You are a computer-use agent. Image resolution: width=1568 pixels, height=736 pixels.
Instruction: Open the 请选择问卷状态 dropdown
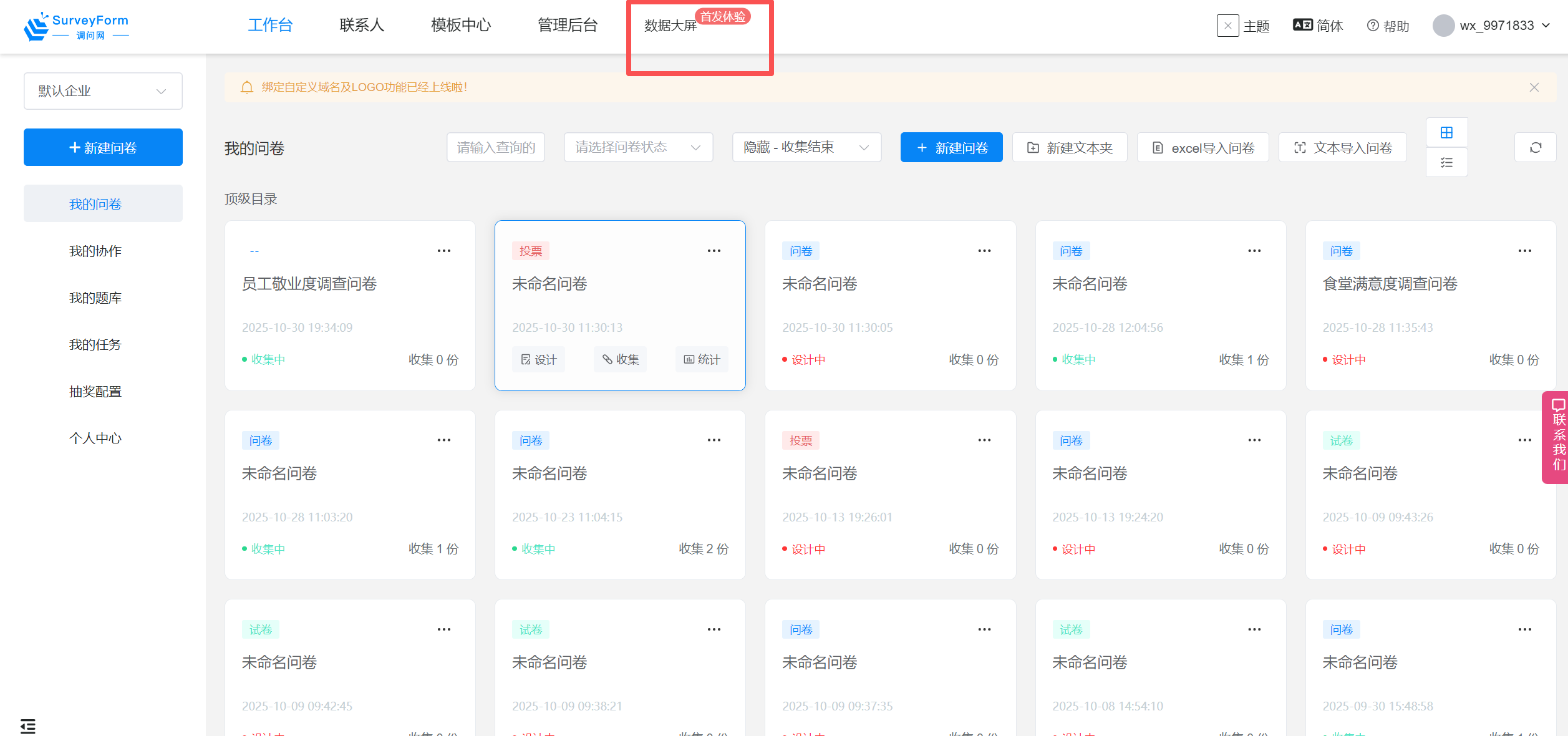coord(637,147)
